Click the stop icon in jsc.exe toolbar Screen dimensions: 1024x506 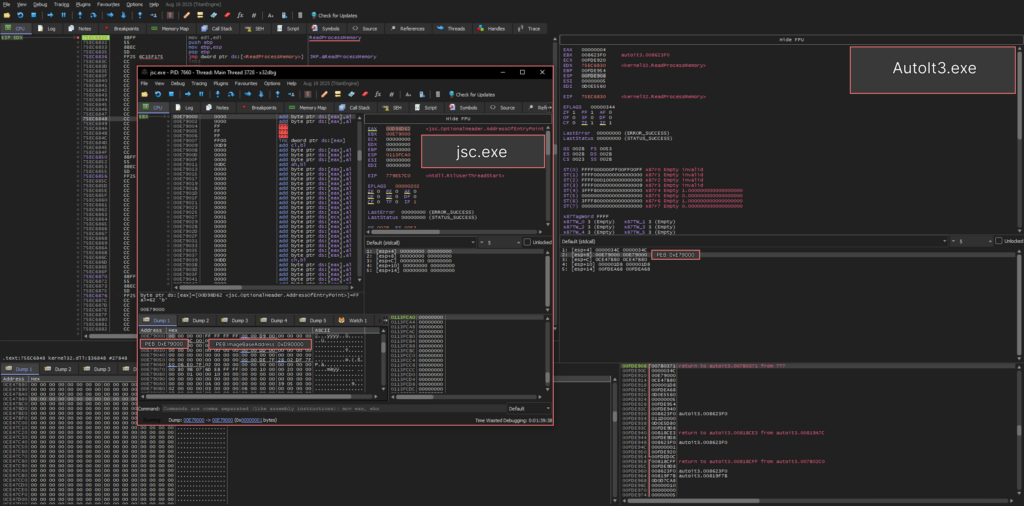click(170, 94)
